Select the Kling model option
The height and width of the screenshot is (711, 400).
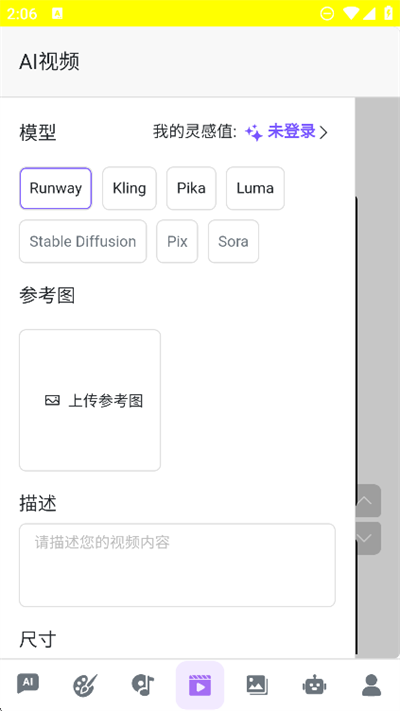129,188
